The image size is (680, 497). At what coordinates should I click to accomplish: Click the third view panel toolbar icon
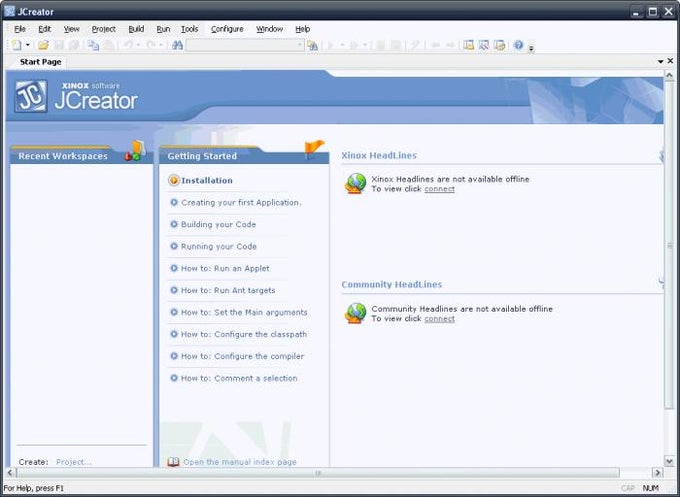[x=500, y=45]
